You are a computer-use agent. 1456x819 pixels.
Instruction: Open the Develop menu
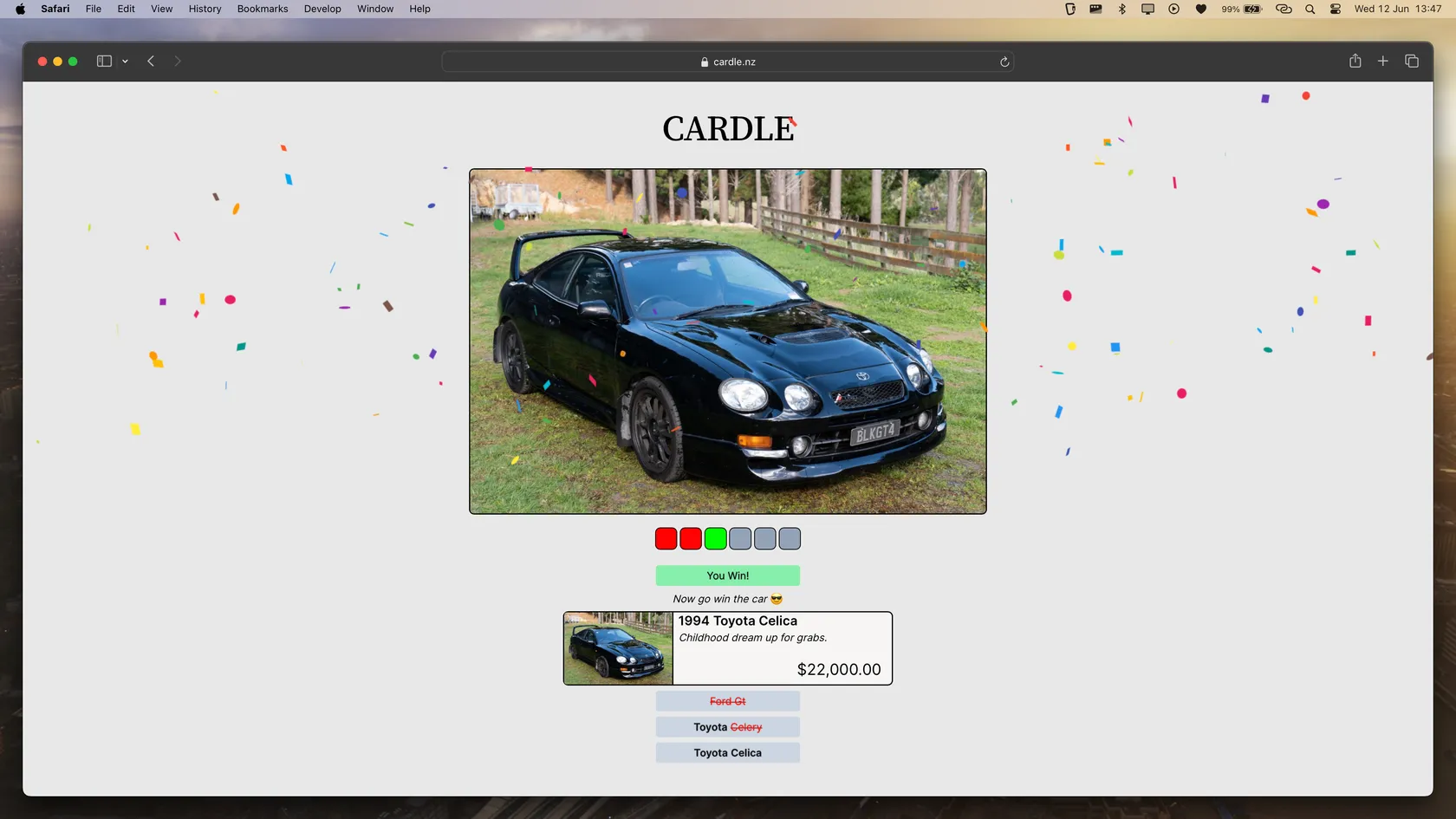pyautogui.click(x=322, y=9)
